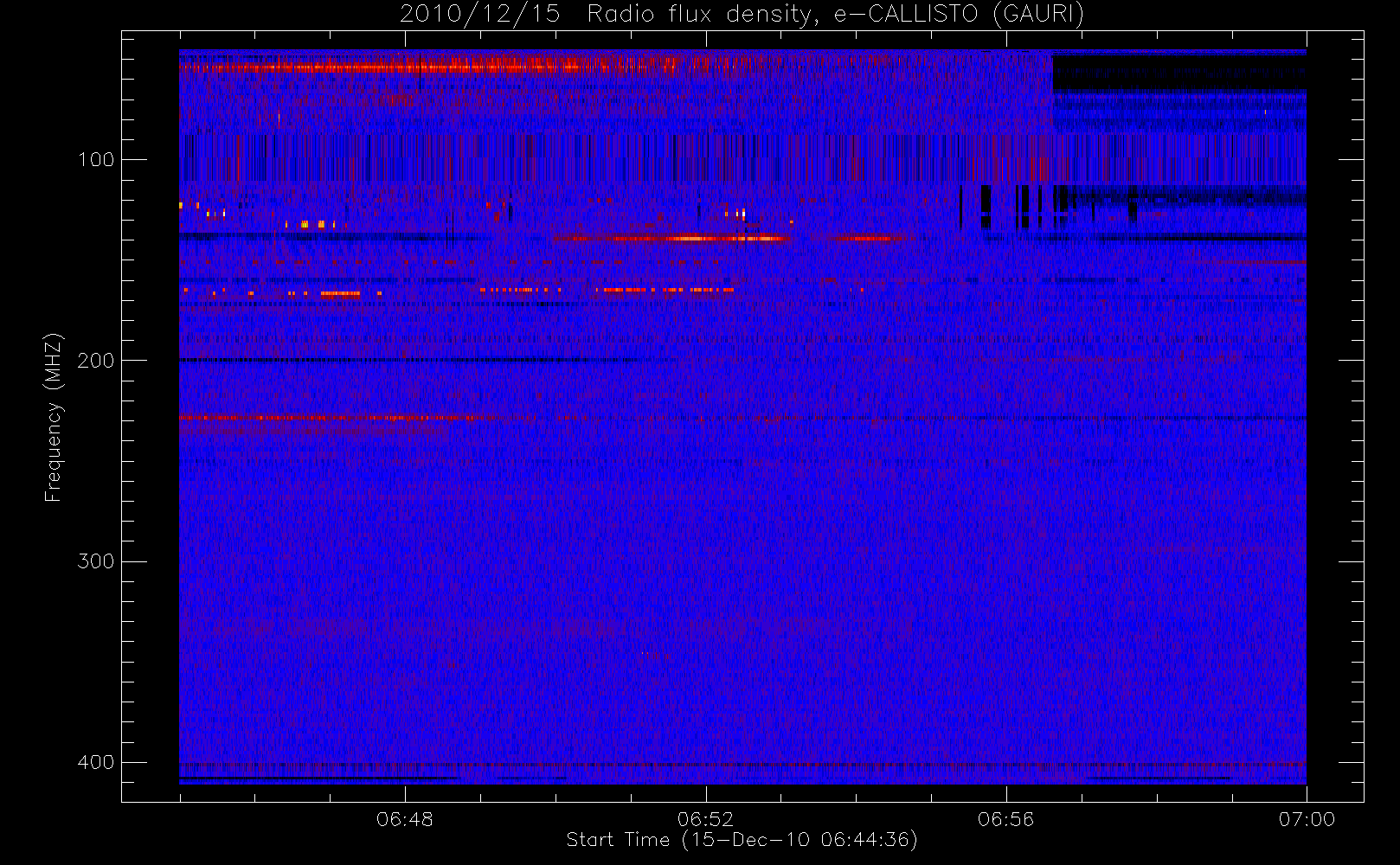Click the 100 frequency tick label
The image size is (1400, 865).
click(95, 159)
